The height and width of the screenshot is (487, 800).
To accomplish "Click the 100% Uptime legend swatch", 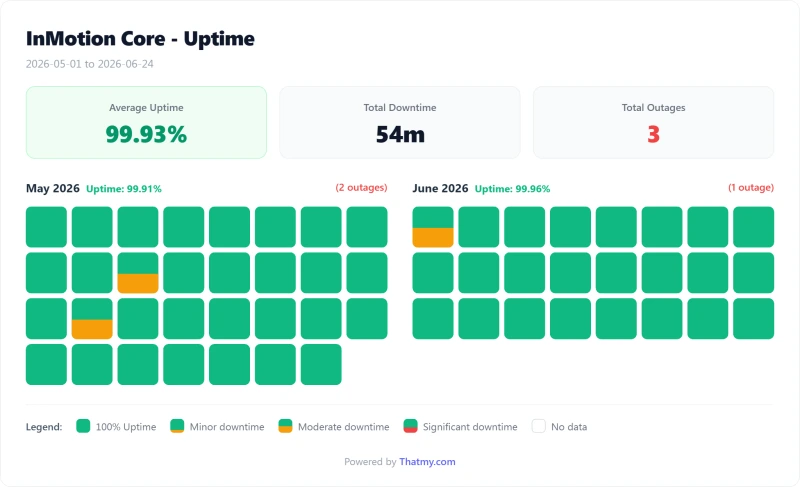I will pyautogui.click(x=83, y=426).
